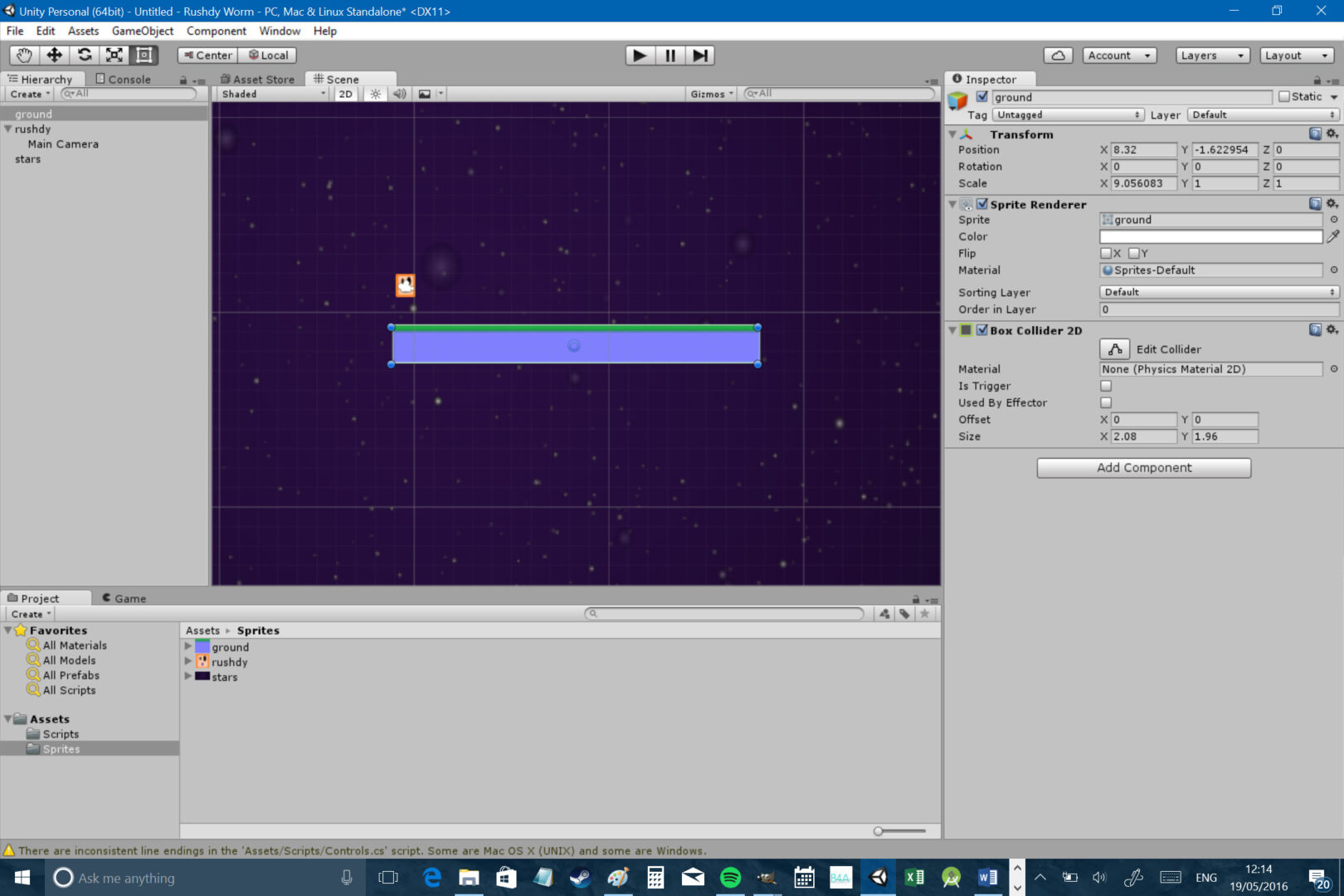This screenshot has height=896, width=1344.
Task: Click the Step forward button
Action: tap(700, 55)
